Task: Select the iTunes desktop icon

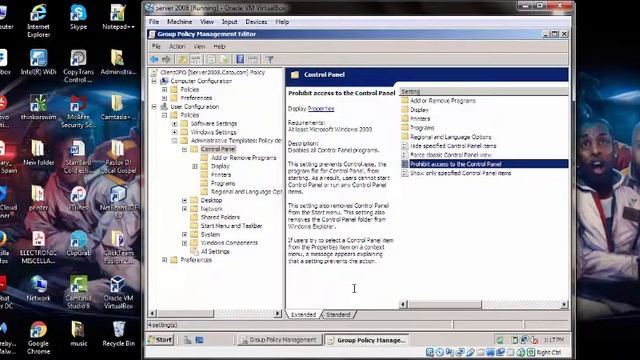Action: (78, 198)
